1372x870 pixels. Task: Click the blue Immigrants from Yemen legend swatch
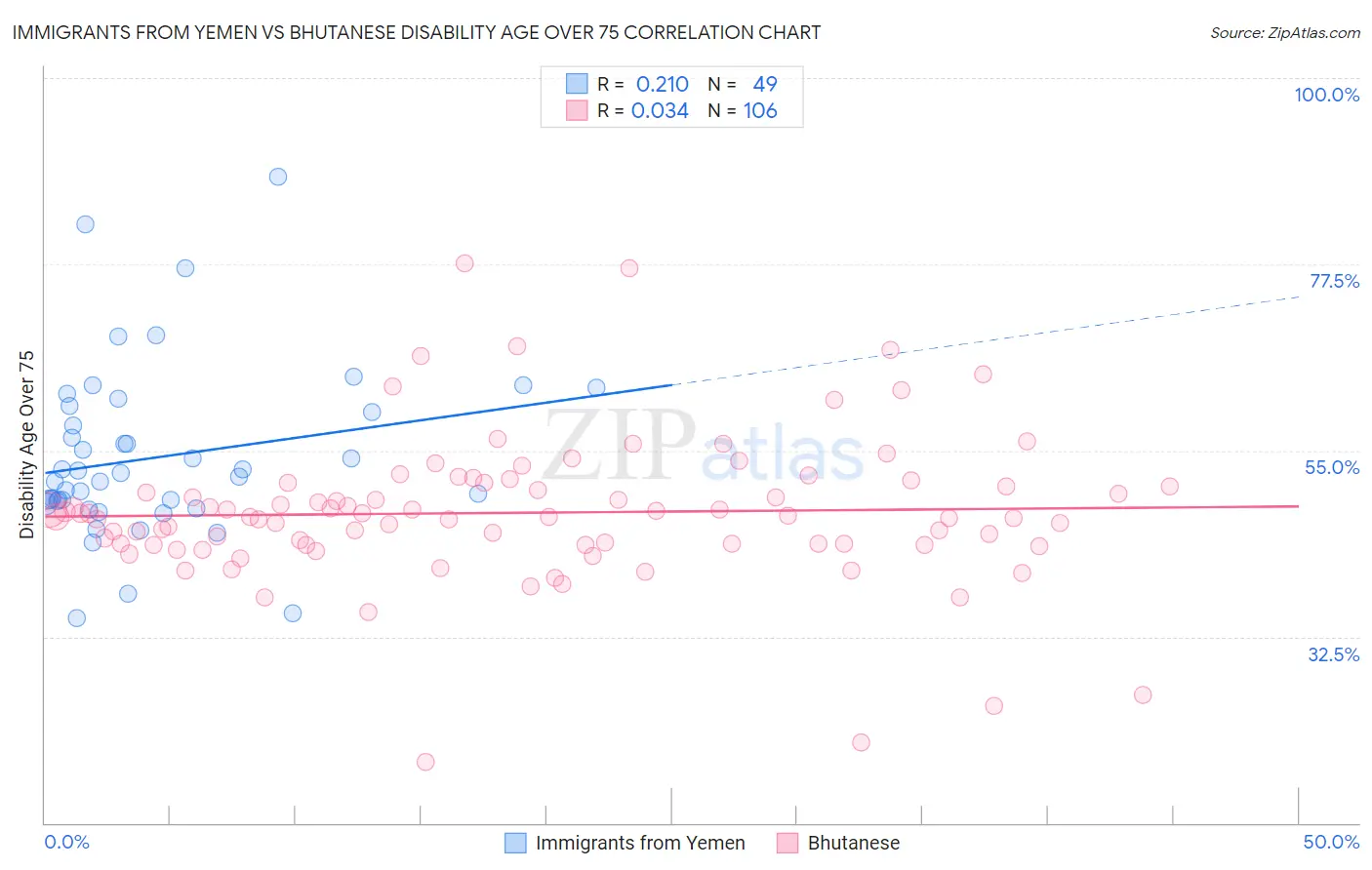pos(515,843)
